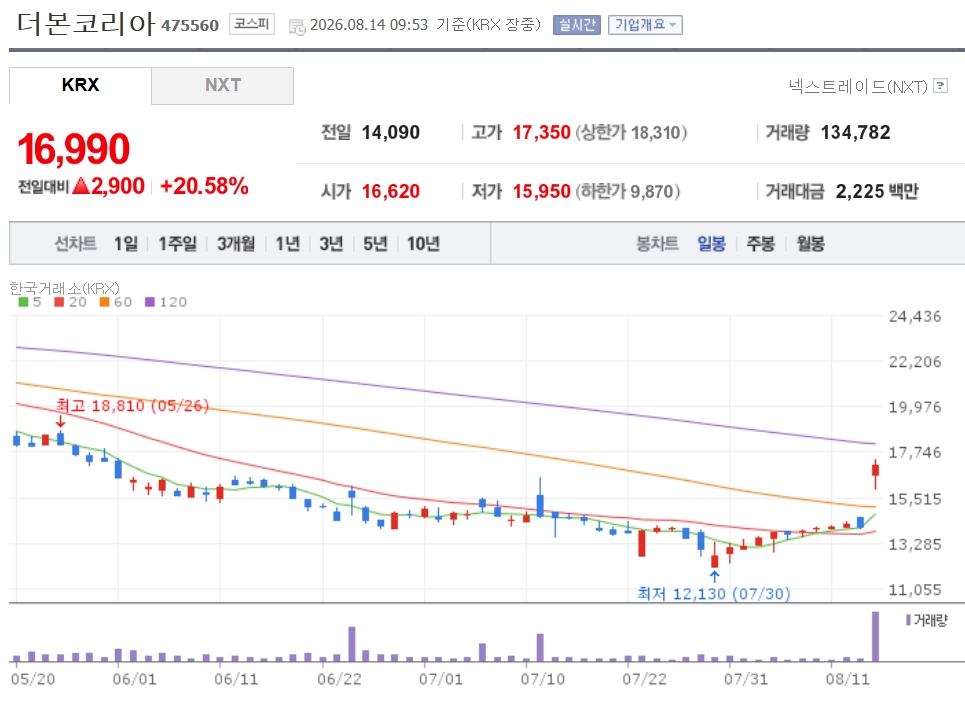This screenshot has width=965, height=708.
Task: Click the purple 120-day moving average legend
Action: [166, 302]
